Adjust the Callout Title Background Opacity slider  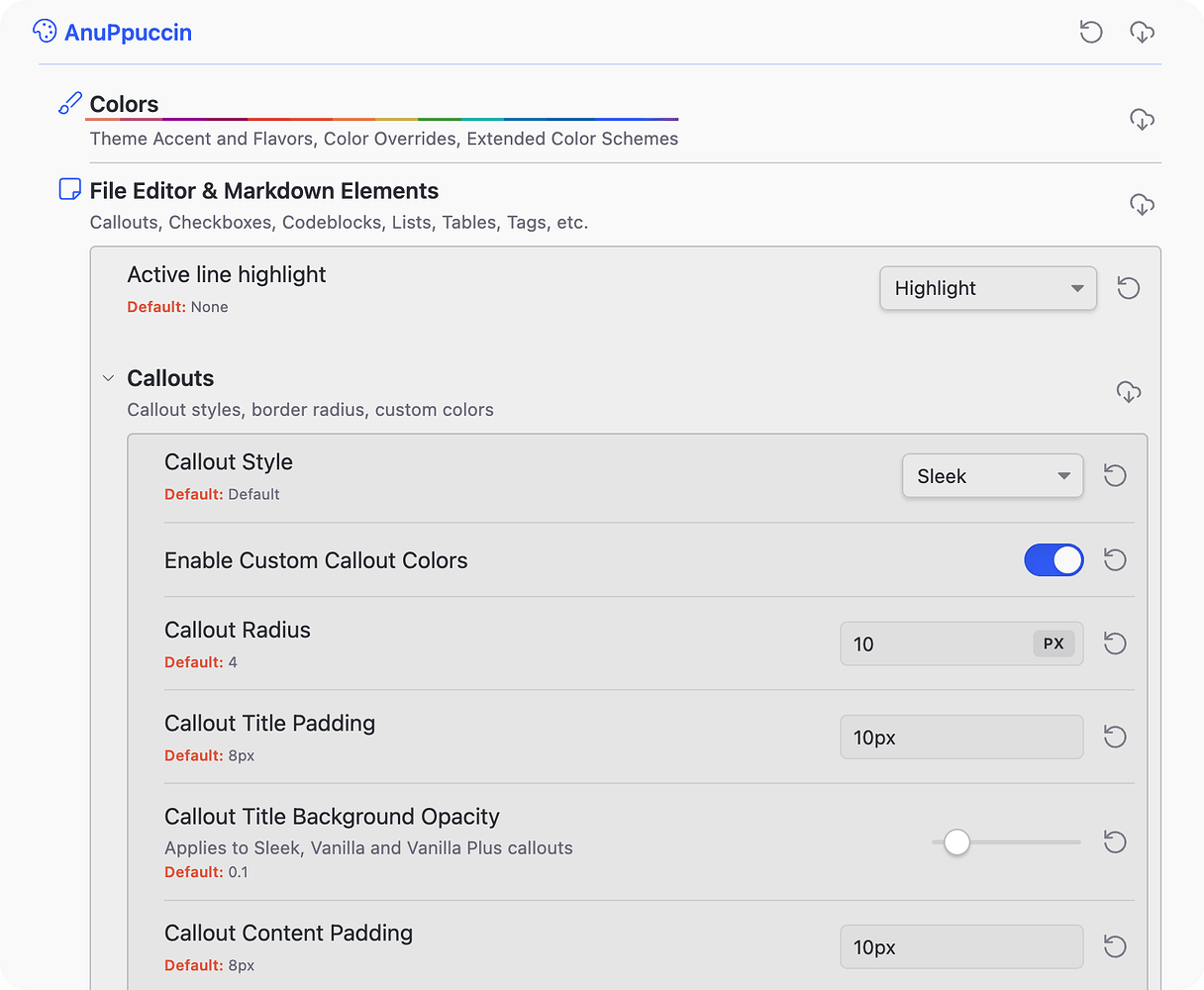(x=956, y=841)
